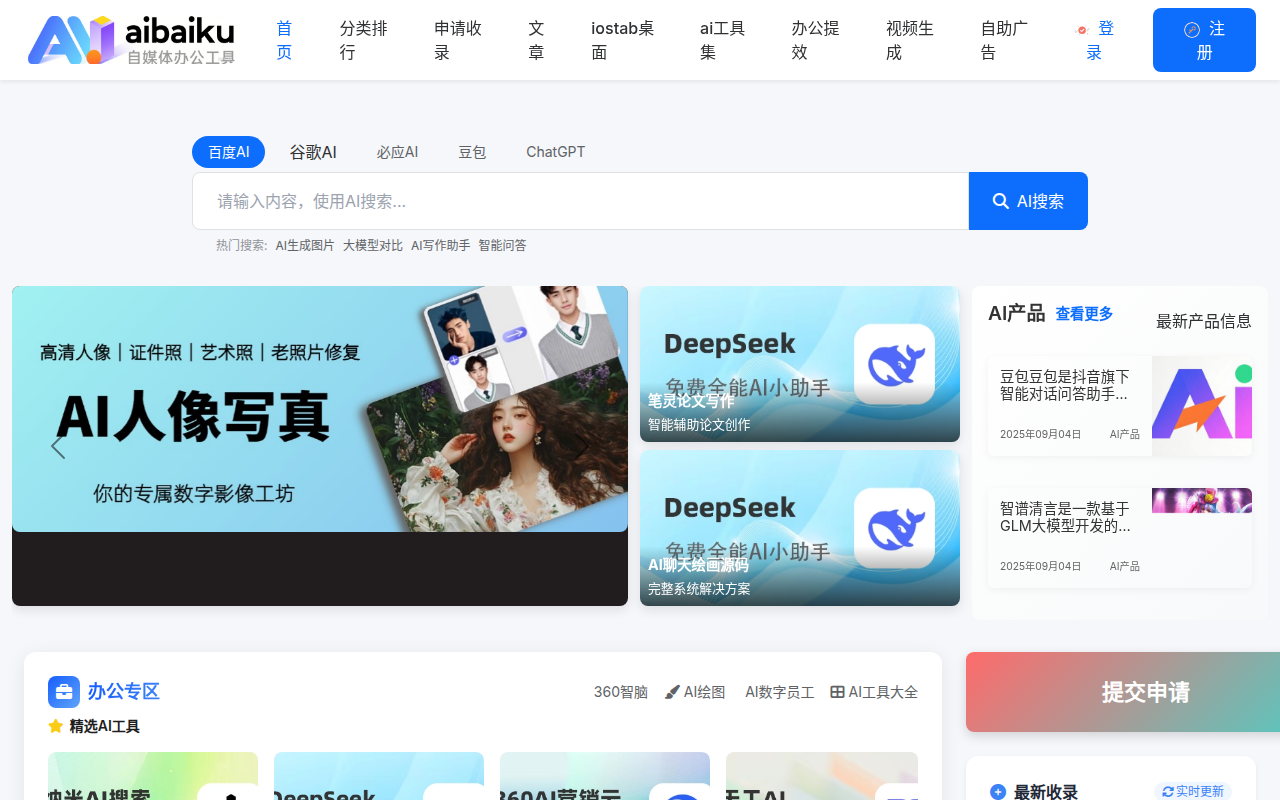Open 查看更多 to see more AI products
The width and height of the screenshot is (1280, 800).
[x=1084, y=313]
